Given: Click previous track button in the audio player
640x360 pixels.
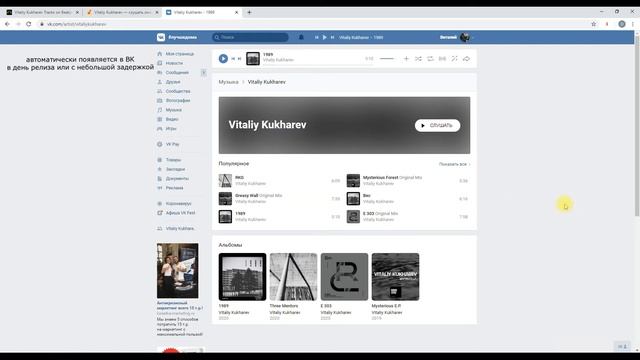Looking at the screenshot, I should click(x=233, y=59).
